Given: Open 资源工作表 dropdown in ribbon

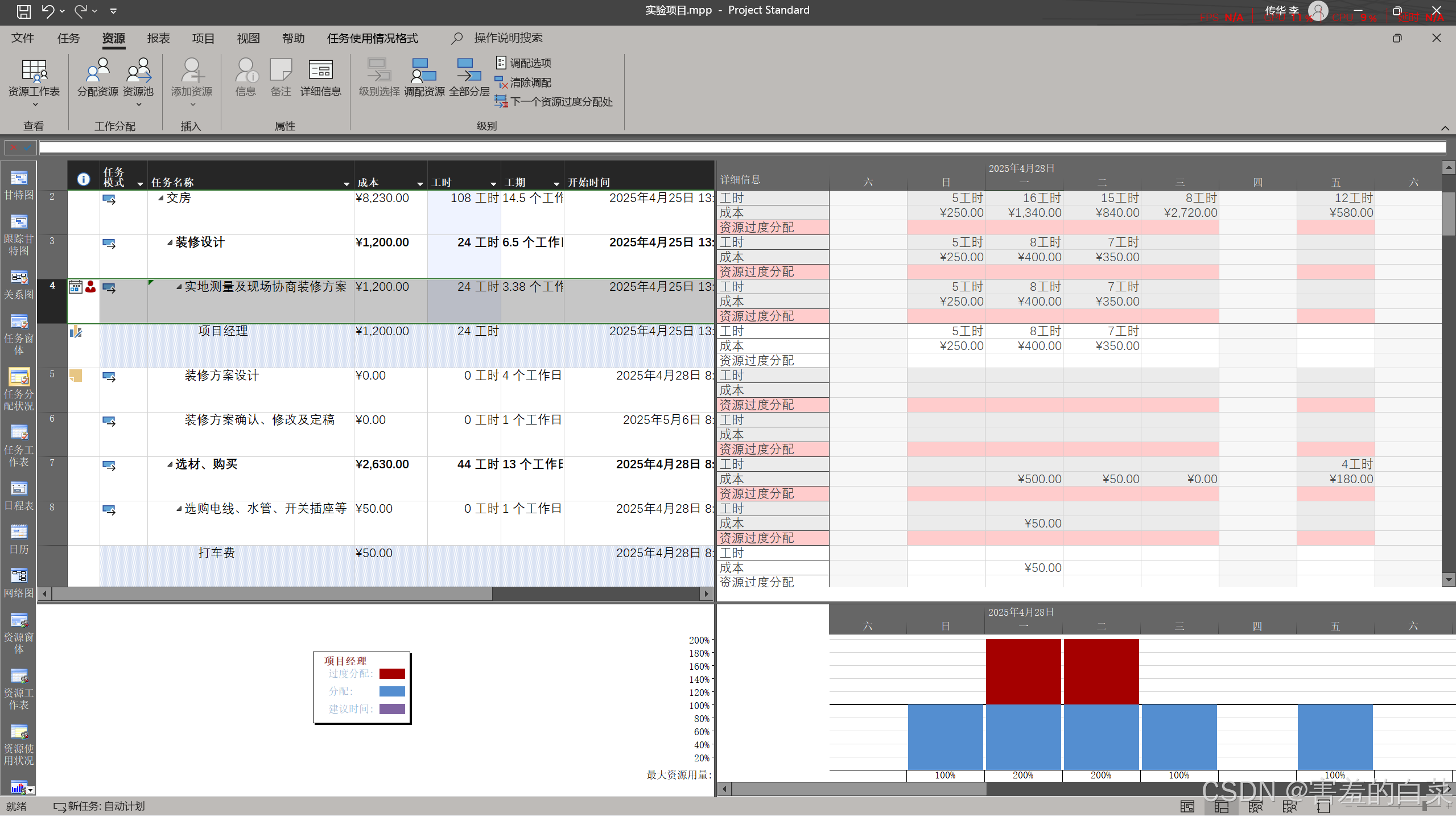Looking at the screenshot, I should coord(34,105).
